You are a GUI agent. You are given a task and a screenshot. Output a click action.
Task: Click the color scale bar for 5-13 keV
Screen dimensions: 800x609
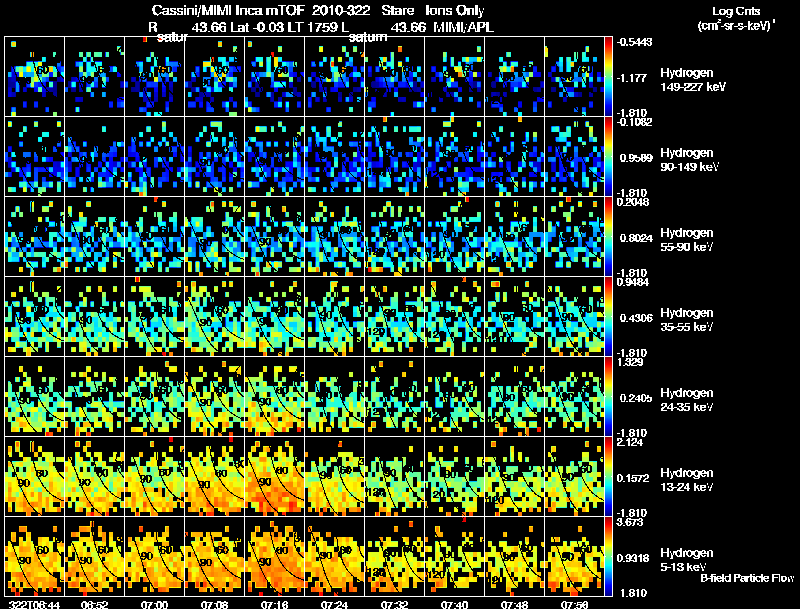(x=608, y=556)
